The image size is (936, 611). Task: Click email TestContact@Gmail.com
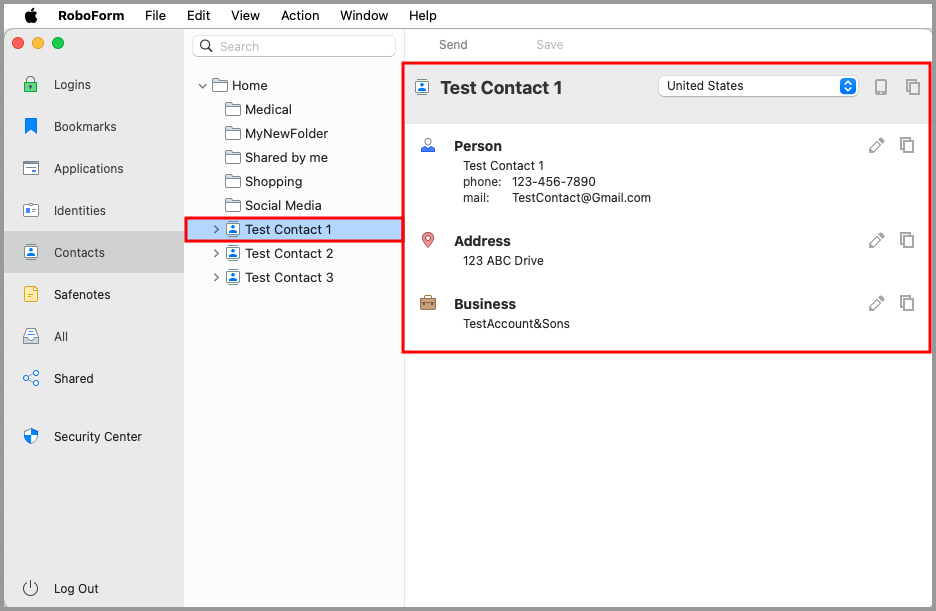(x=581, y=198)
